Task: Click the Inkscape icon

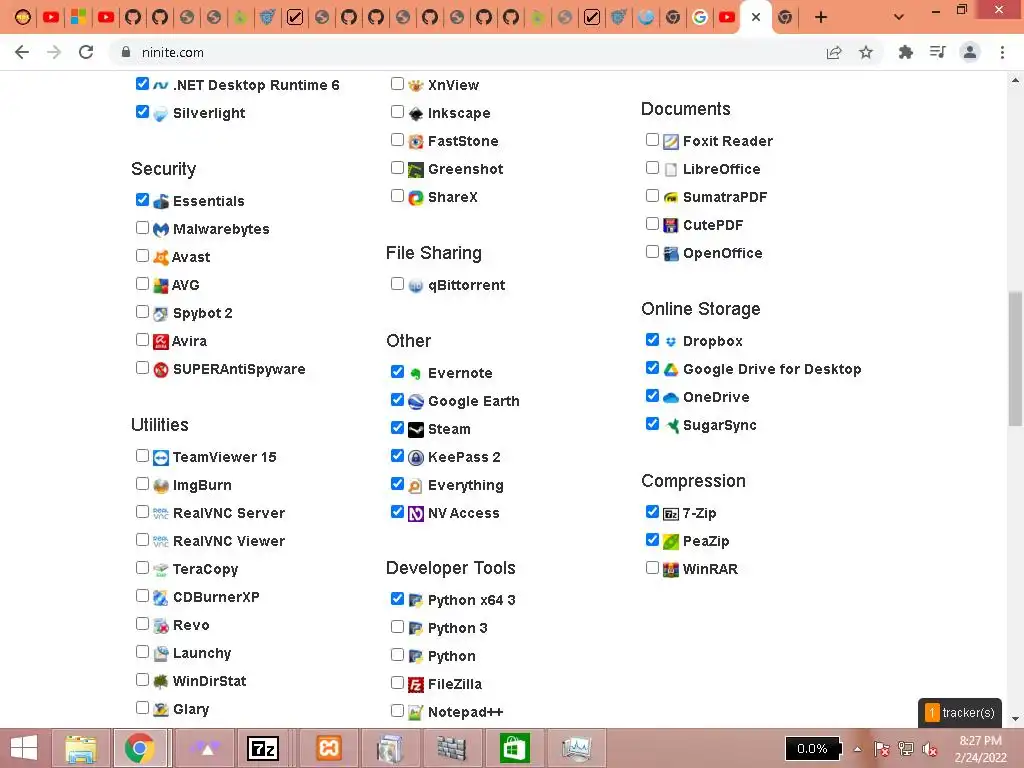Action: (x=416, y=113)
